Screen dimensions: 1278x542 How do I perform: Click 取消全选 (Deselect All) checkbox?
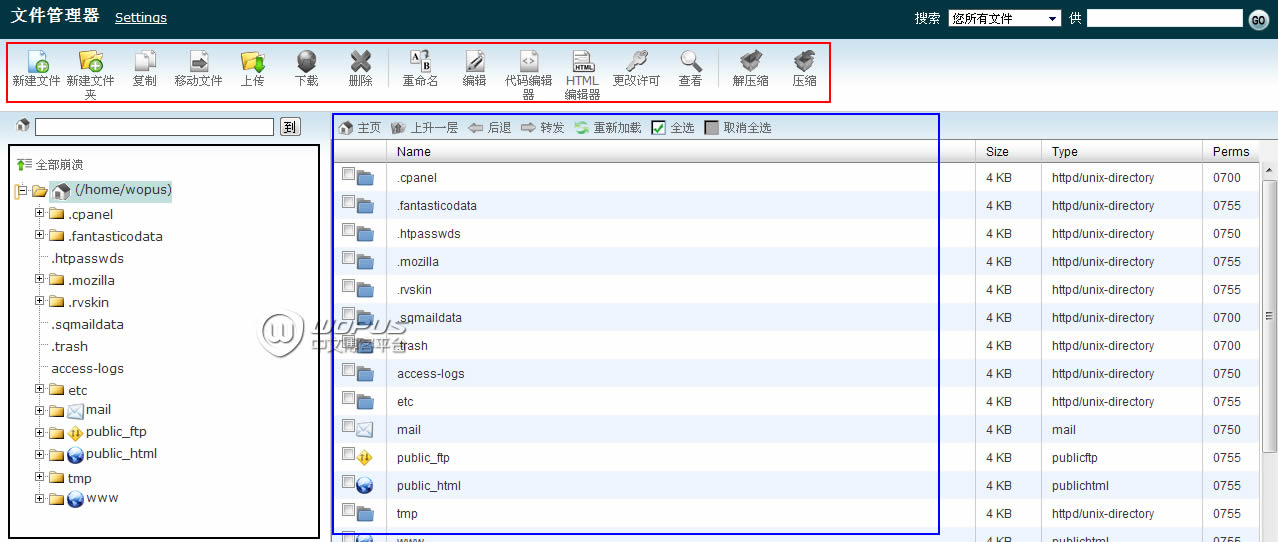coord(712,128)
